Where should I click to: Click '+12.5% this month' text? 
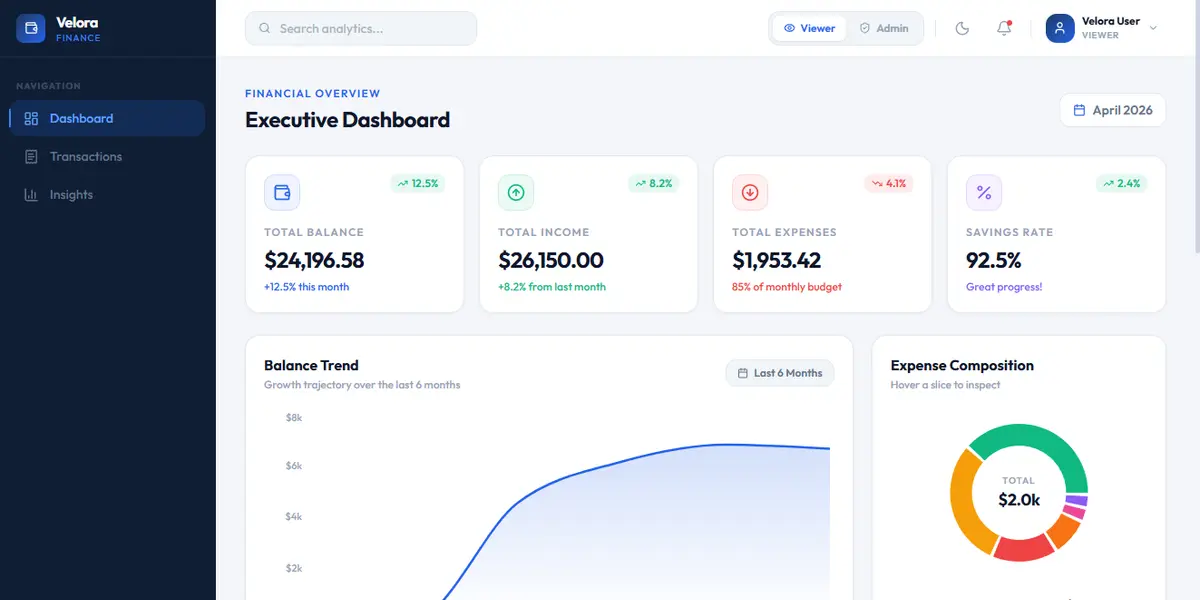(307, 287)
